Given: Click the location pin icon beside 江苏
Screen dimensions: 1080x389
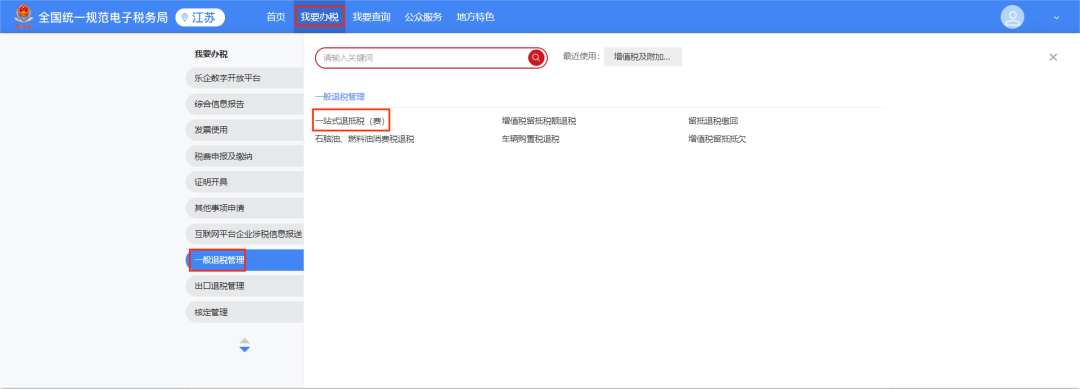Looking at the screenshot, I should pos(185,18).
